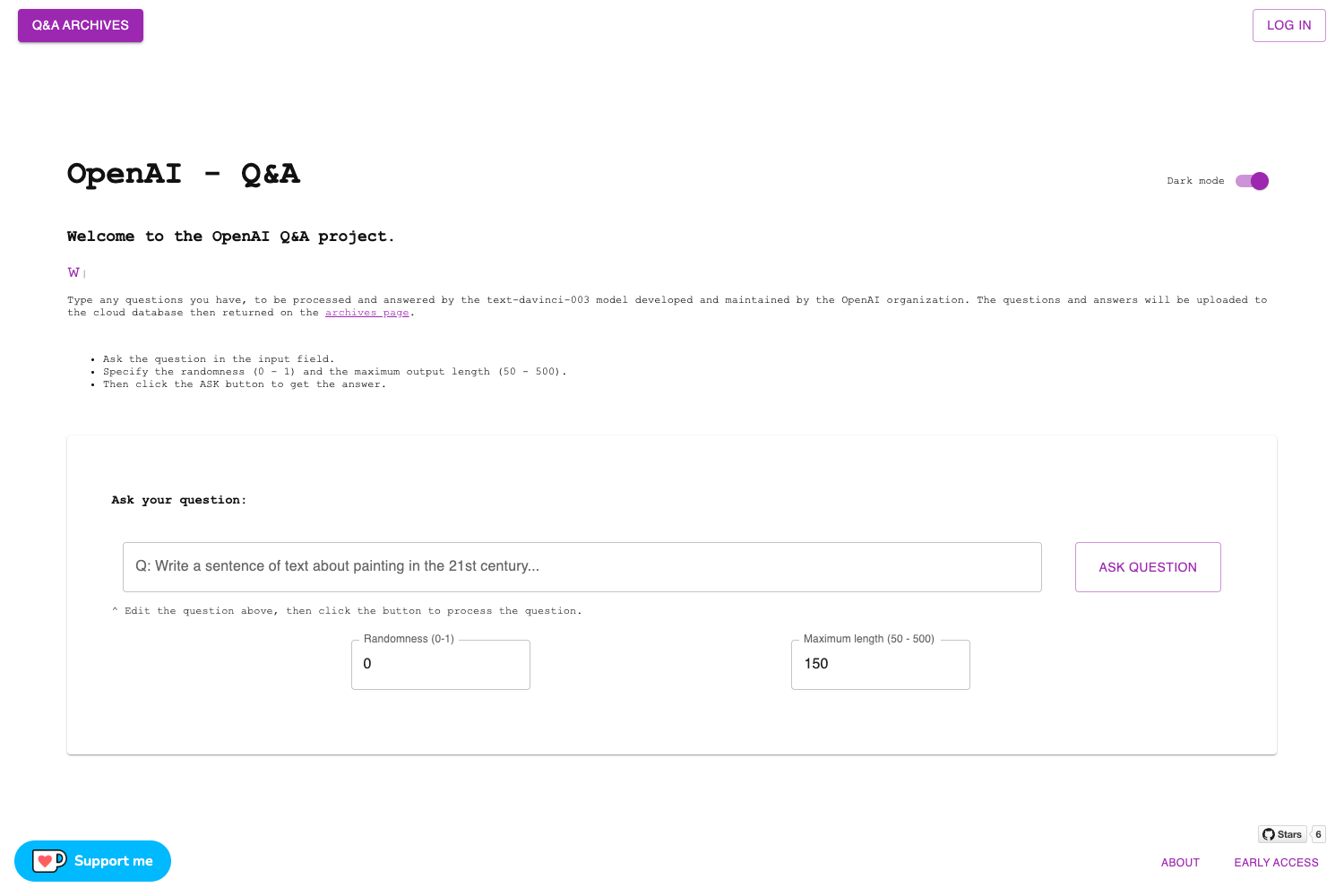The width and height of the screenshot is (1344, 896).
Task: Click the Support me text label
Action: coord(114,861)
